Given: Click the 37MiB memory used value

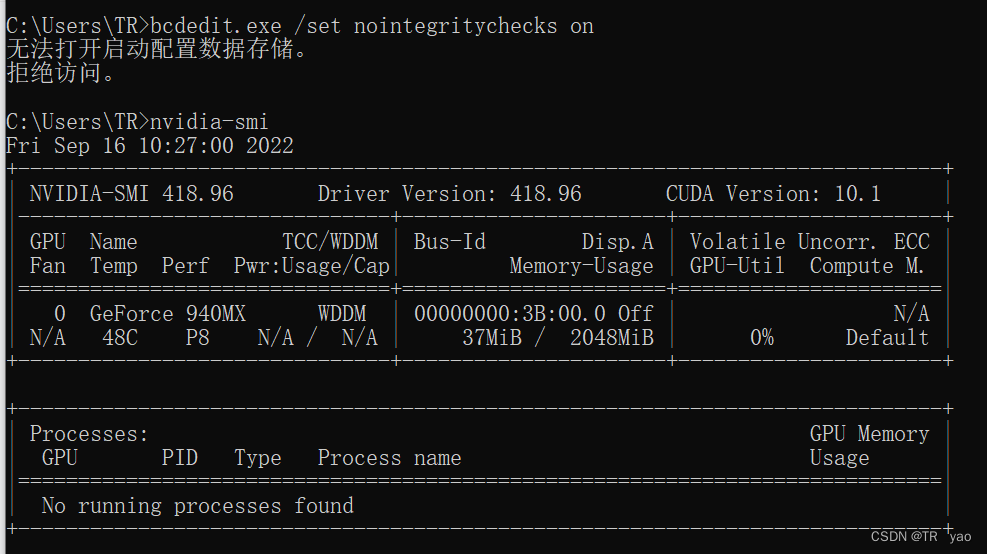Looking at the screenshot, I should point(492,338).
